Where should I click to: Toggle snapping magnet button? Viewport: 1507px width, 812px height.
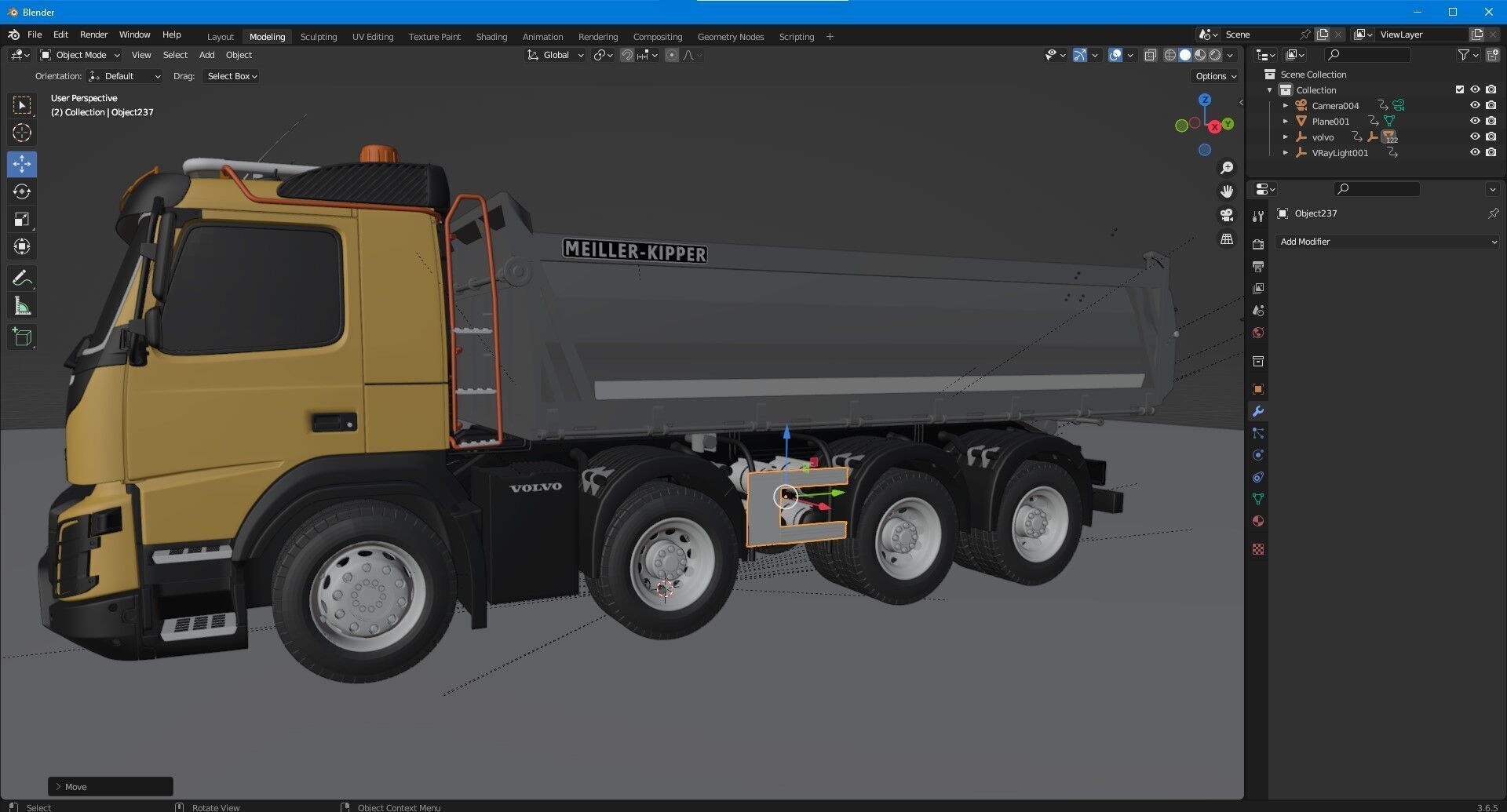tap(626, 55)
